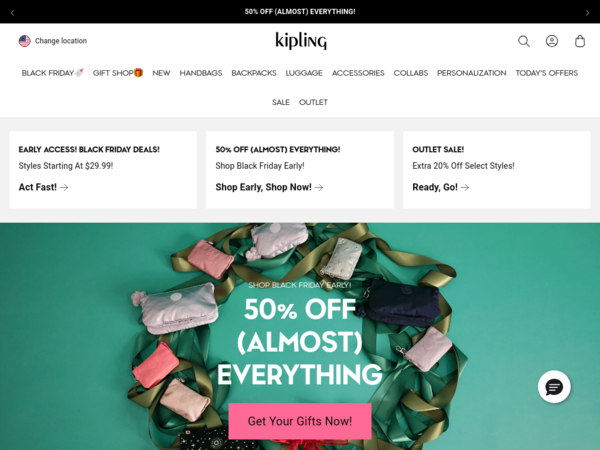The height and width of the screenshot is (450, 600).
Task: Open the Accessories menu item
Action: click(x=358, y=73)
